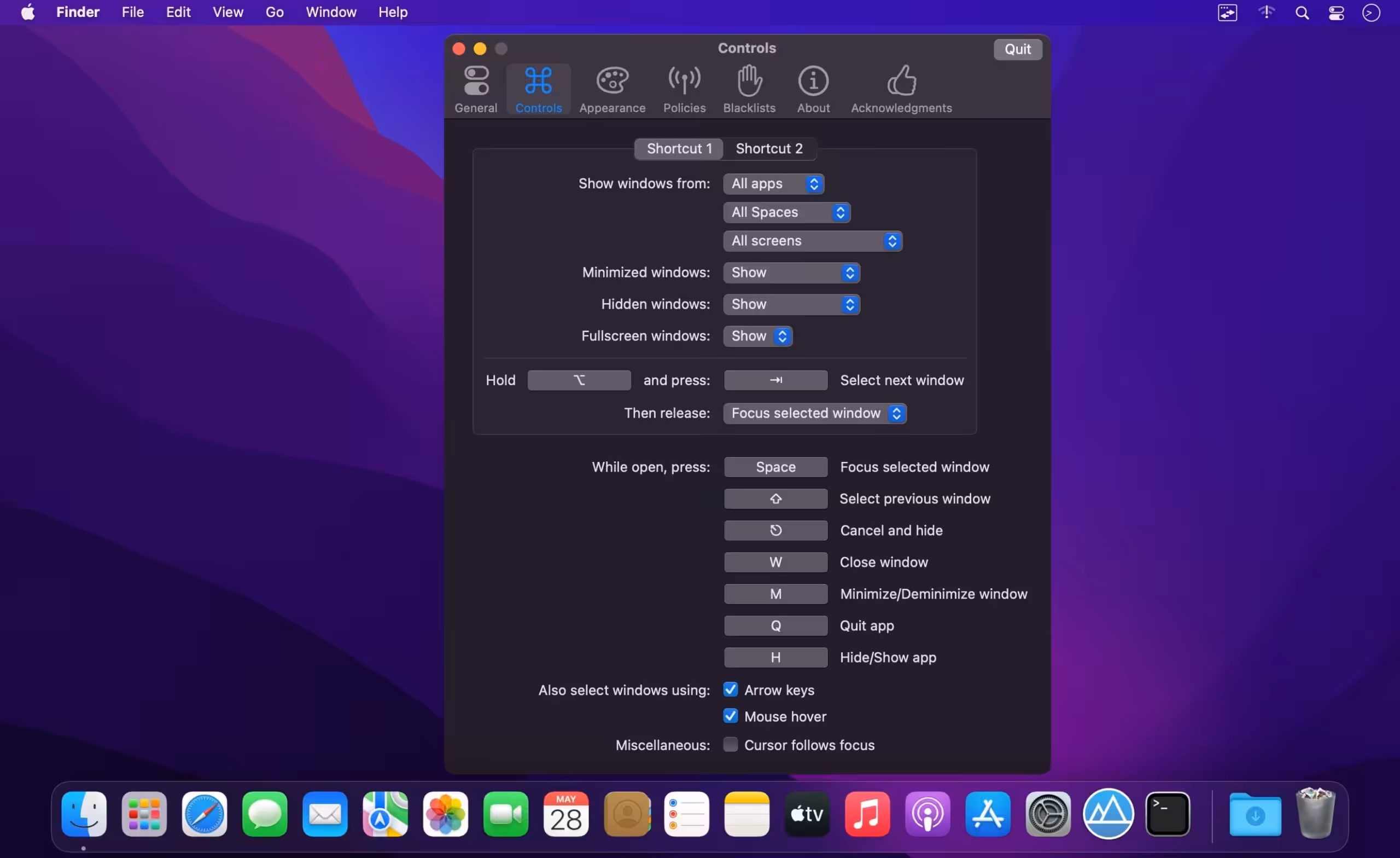Click the M Minimize/Deminimize shortcut field

775,594
